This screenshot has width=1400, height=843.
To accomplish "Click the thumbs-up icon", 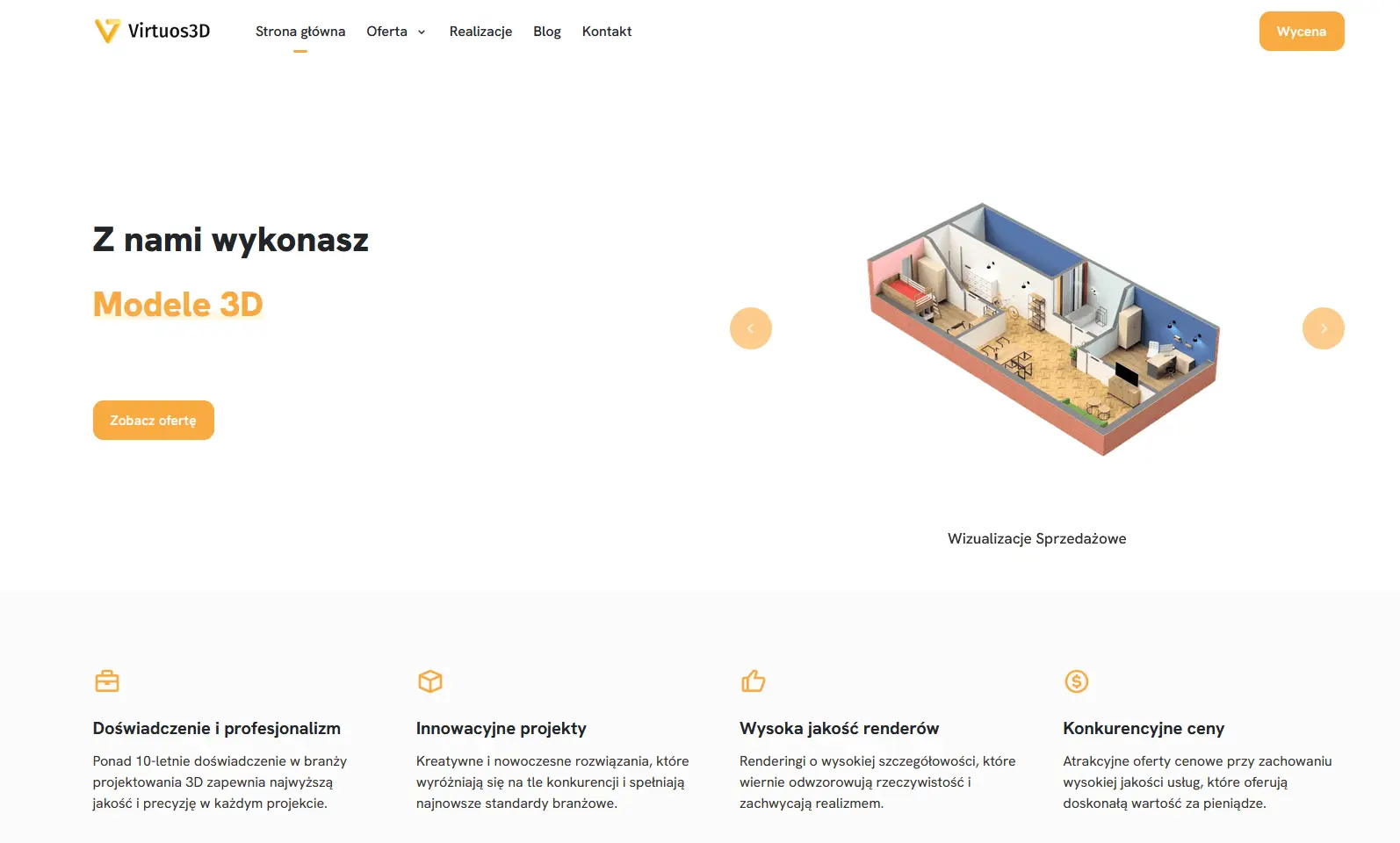I will pyautogui.click(x=754, y=681).
